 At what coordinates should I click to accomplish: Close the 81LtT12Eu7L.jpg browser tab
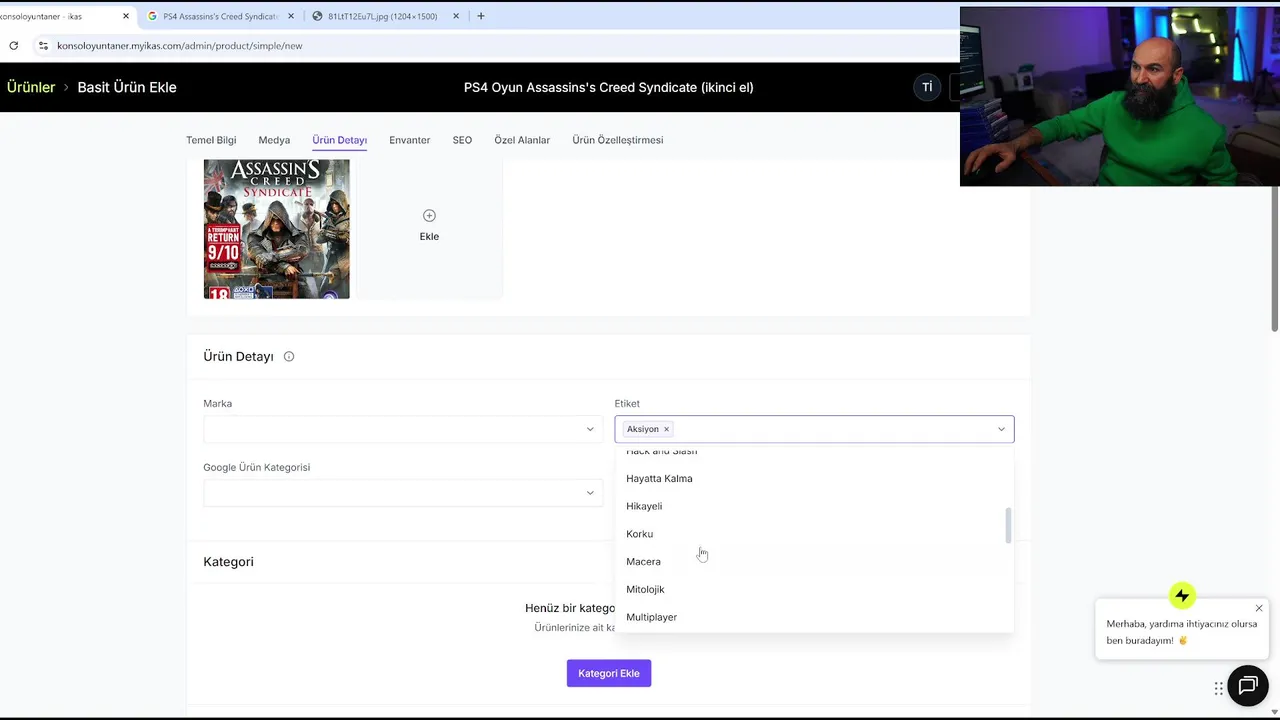456,16
